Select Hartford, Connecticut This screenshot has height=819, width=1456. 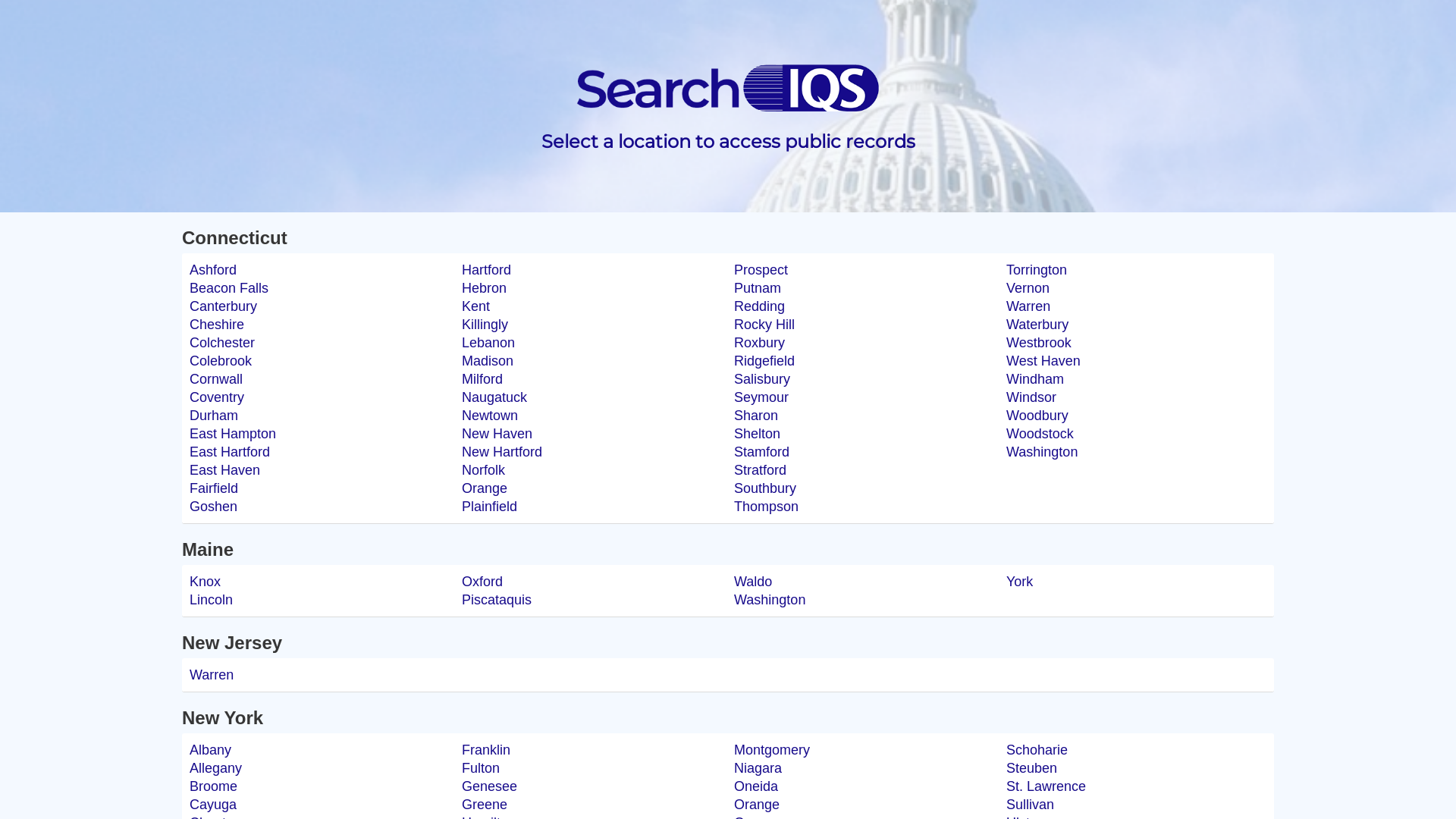pos(486,270)
